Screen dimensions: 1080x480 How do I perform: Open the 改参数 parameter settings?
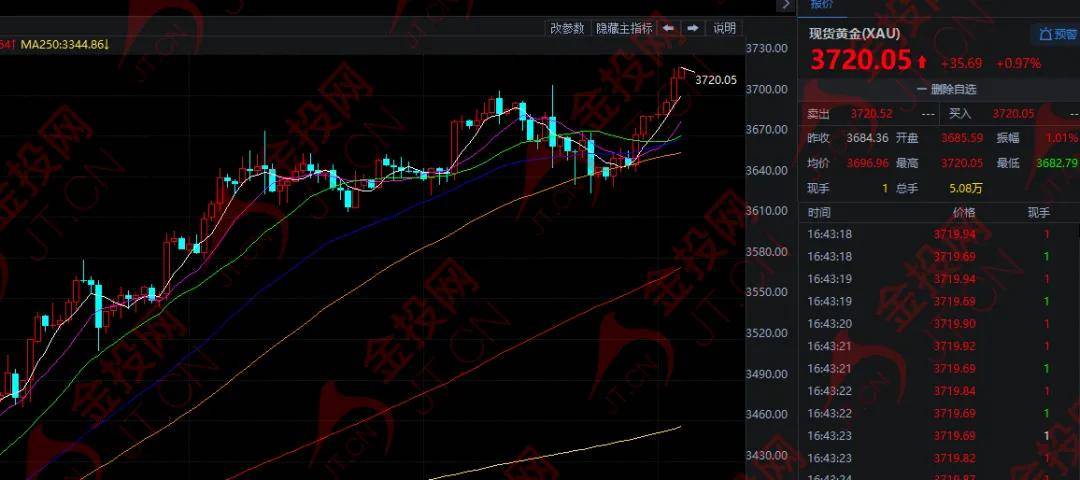[x=568, y=28]
